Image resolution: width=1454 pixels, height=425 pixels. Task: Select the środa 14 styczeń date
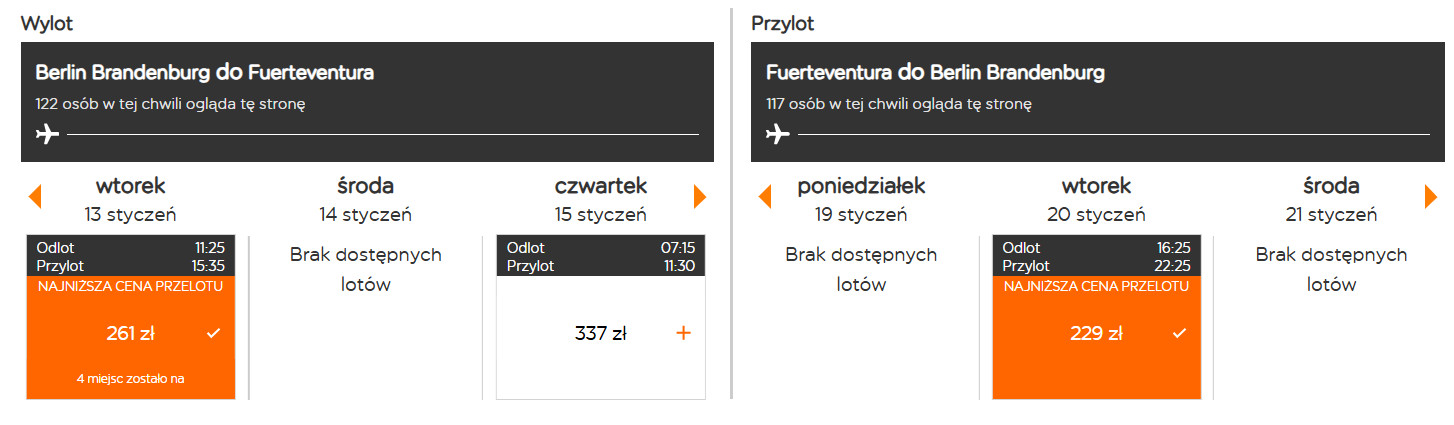pos(365,199)
